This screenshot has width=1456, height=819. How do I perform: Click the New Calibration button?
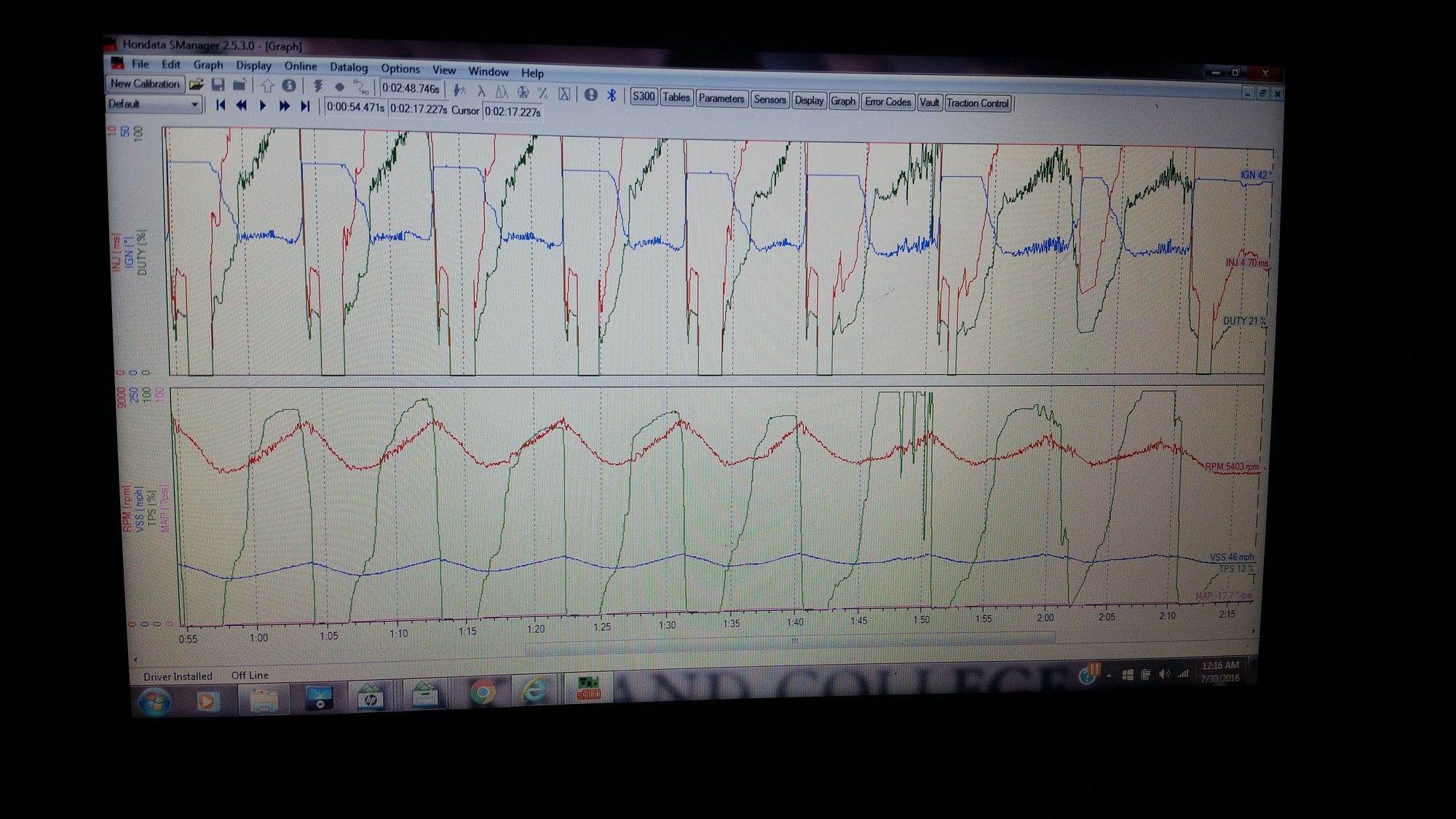click(x=145, y=84)
